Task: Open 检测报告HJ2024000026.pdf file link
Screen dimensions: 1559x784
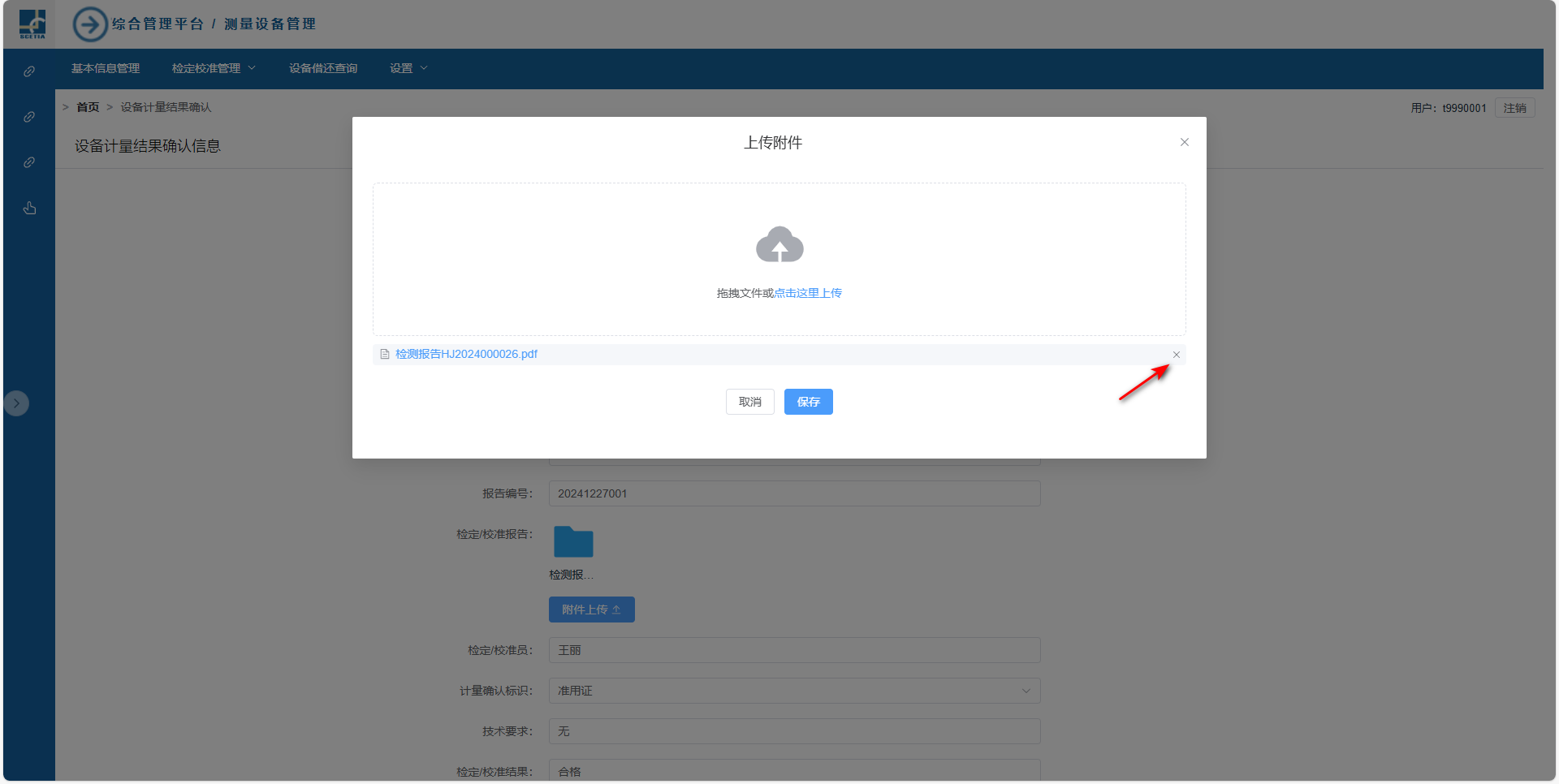Action: (466, 355)
